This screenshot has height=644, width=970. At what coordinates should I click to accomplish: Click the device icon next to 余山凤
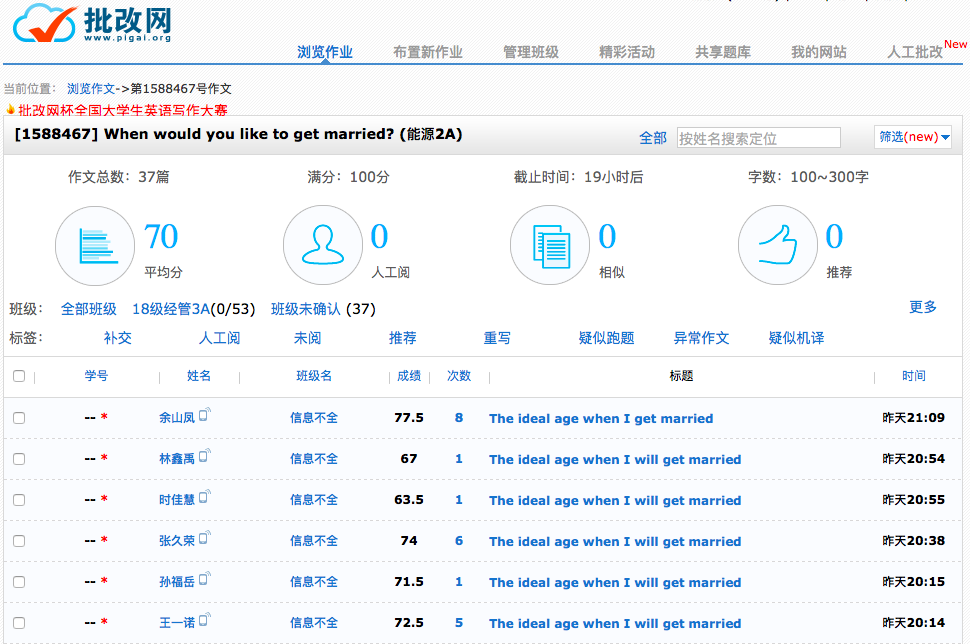click(205, 415)
